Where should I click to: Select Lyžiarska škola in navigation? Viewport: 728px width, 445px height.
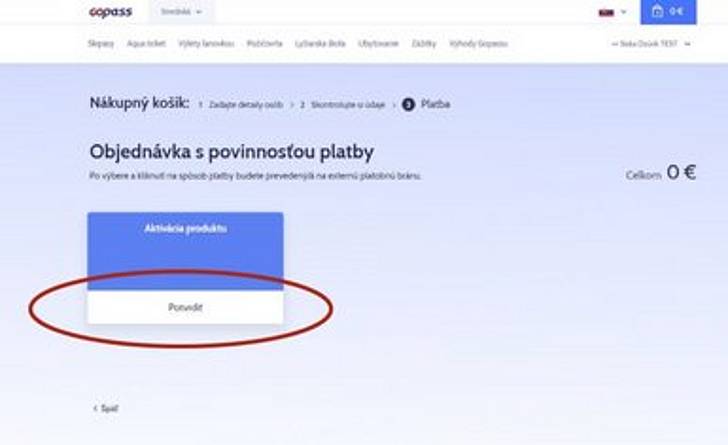[x=320, y=44]
